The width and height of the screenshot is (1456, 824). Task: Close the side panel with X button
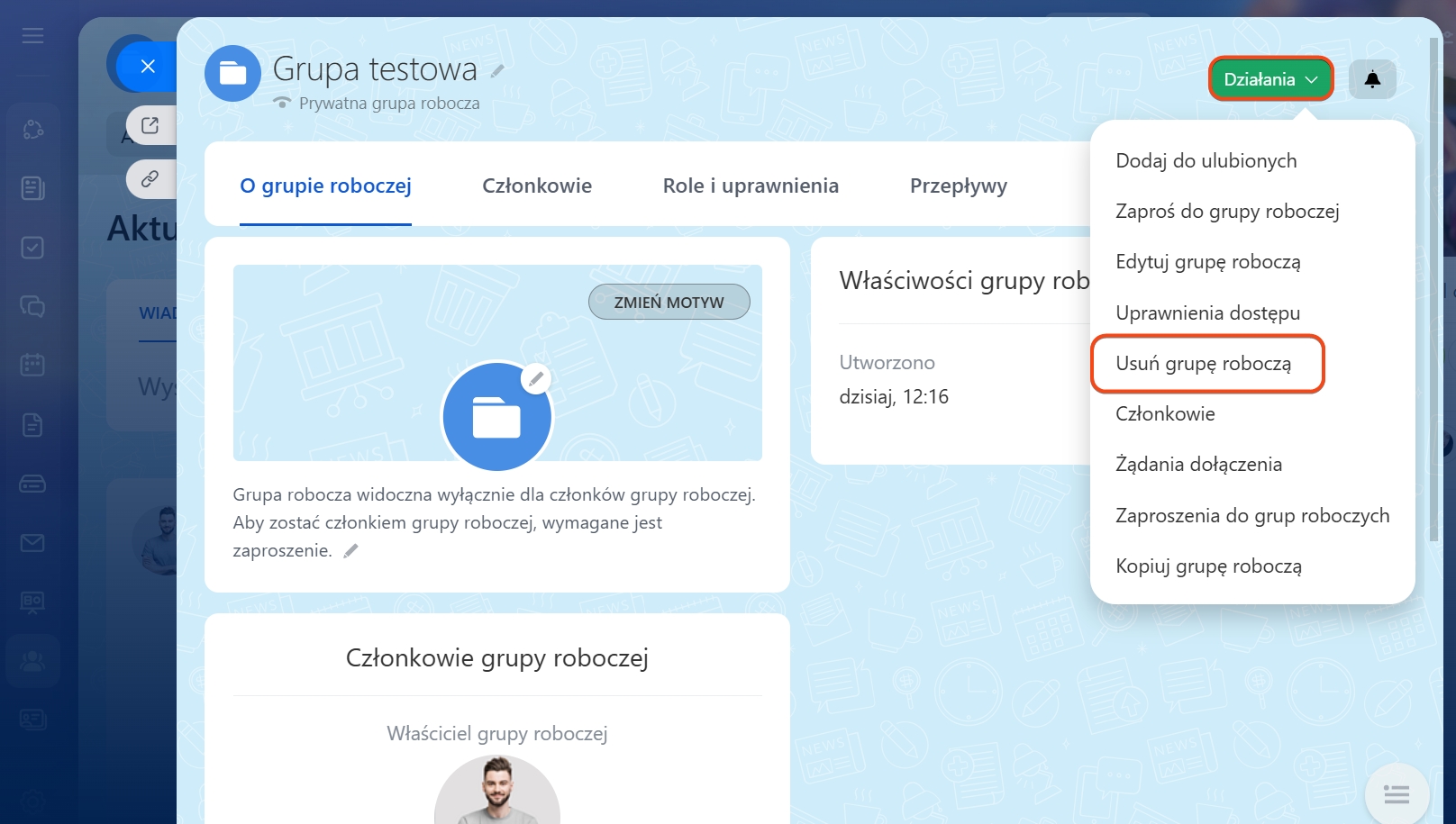pos(149,66)
